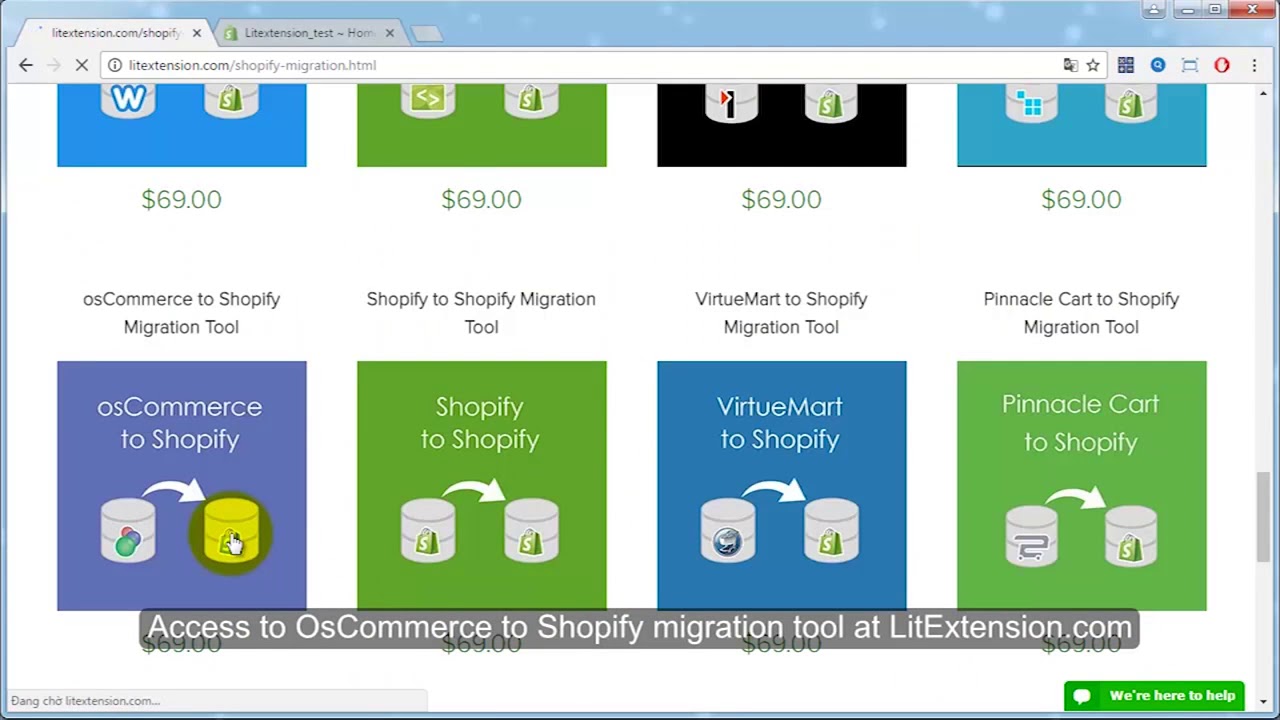Open a new tab button

point(427,33)
